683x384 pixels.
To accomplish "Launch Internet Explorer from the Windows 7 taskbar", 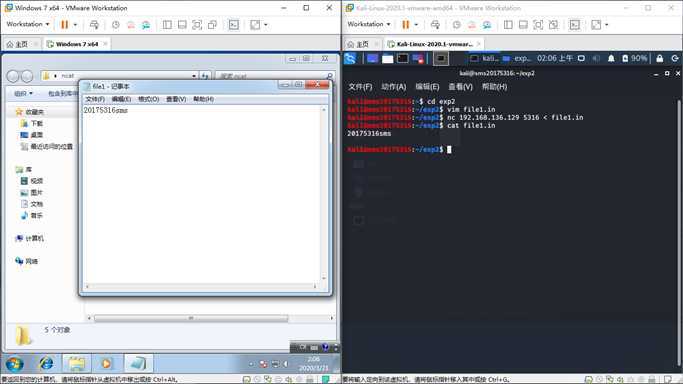I will 46,363.
